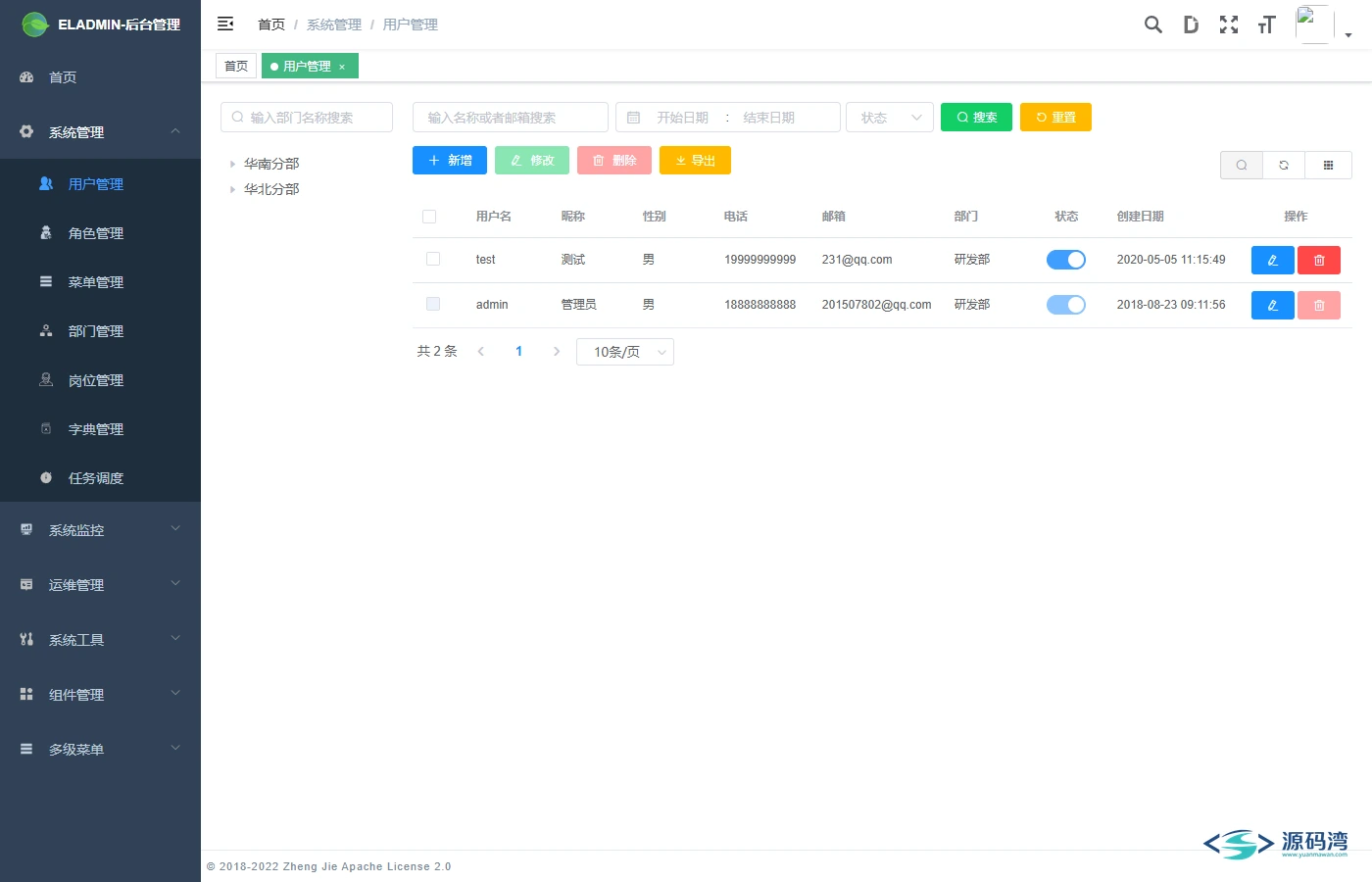
Task: Open 菜单管理 in the sidebar
Action: (x=100, y=282)
